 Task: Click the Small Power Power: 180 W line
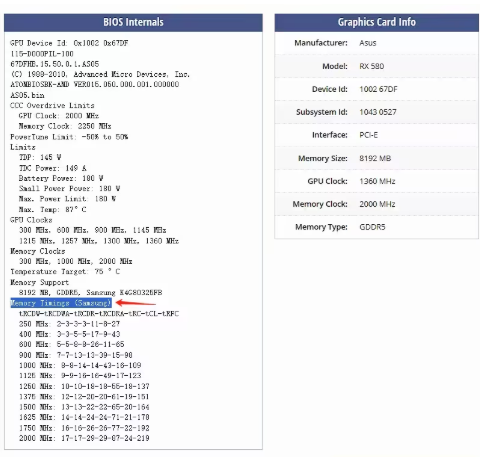click(69, 188)
